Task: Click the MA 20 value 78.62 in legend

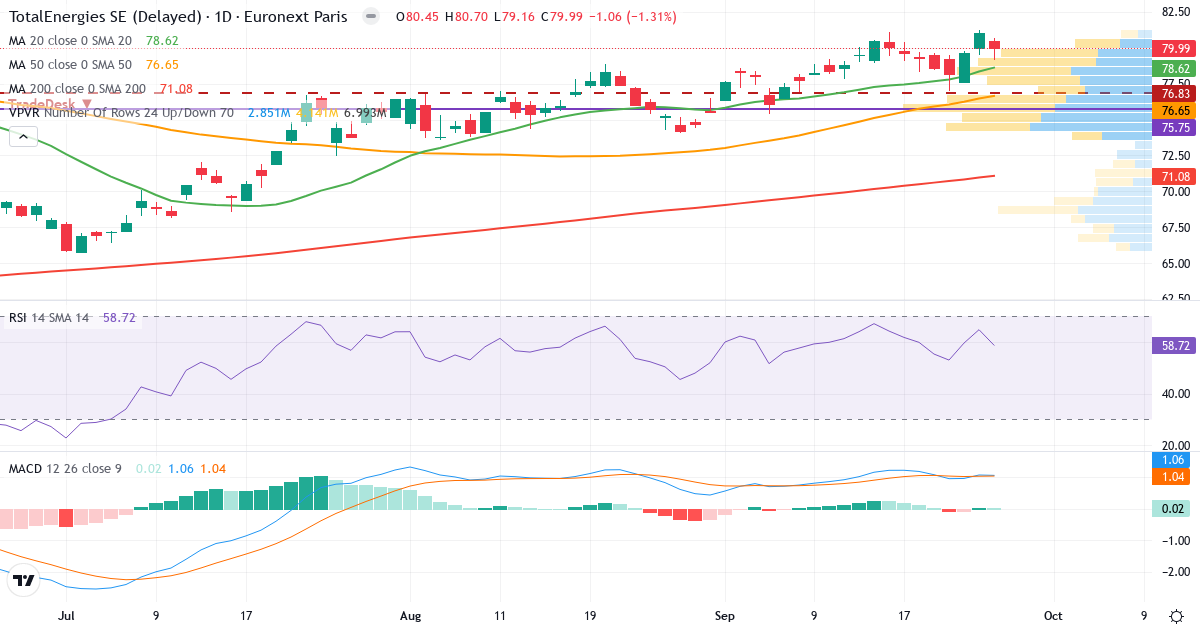Action: click(x=162, y=40)
